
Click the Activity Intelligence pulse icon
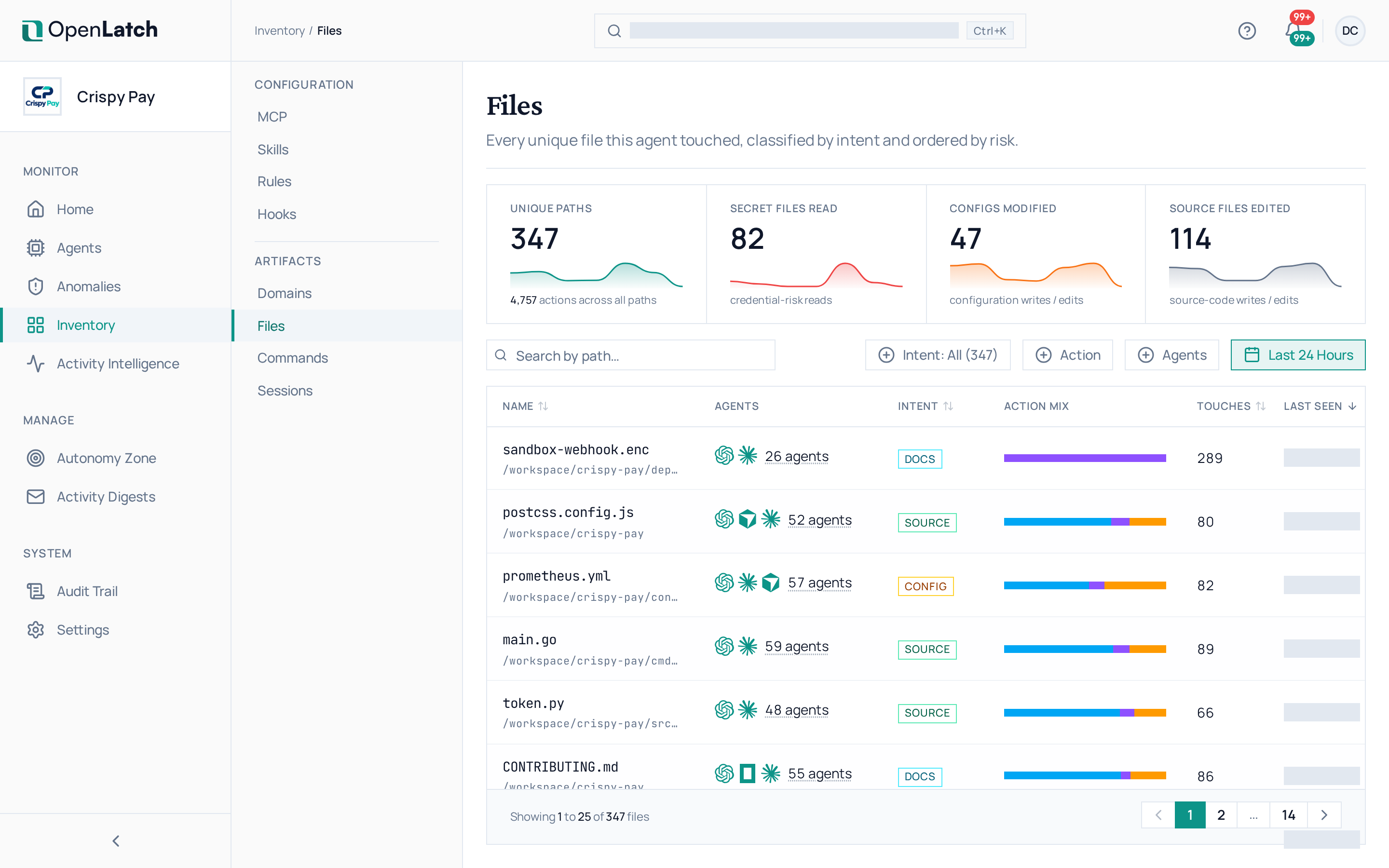coord(36,364)
